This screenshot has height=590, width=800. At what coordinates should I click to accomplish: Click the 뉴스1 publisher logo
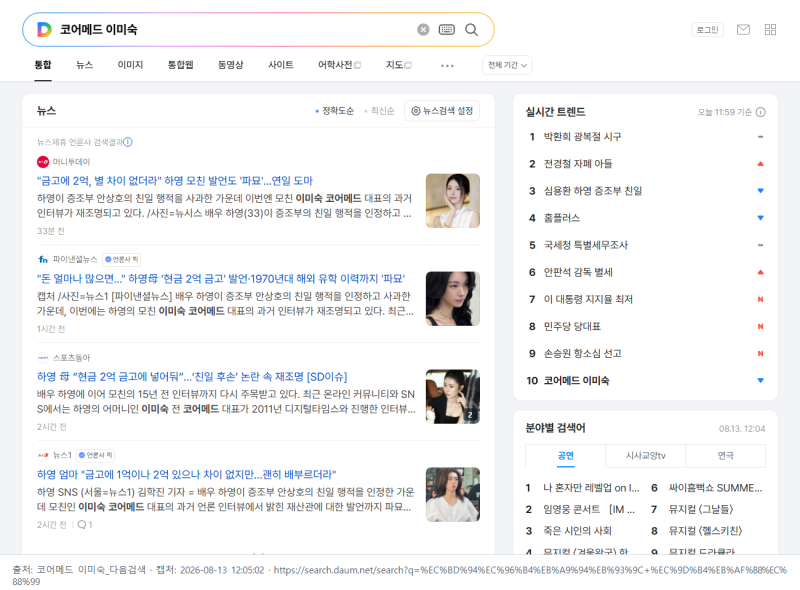click(x=43, y=455)
